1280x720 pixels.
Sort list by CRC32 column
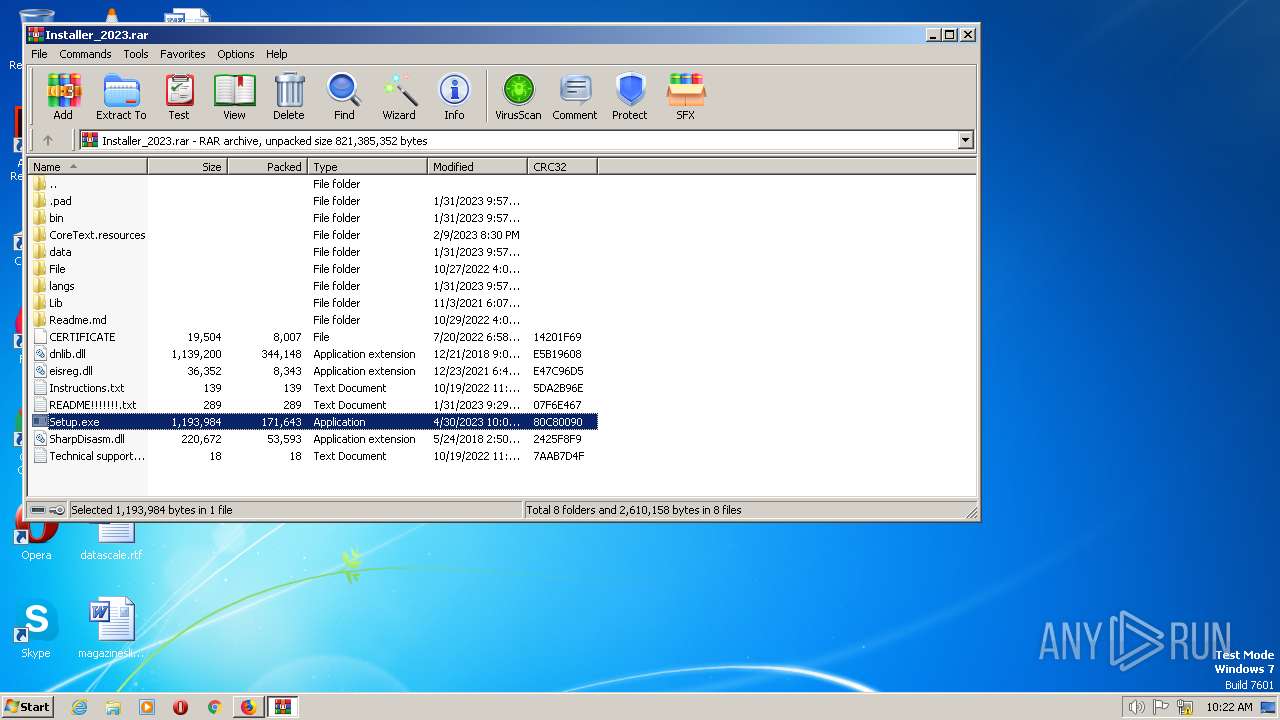[563, 167]
